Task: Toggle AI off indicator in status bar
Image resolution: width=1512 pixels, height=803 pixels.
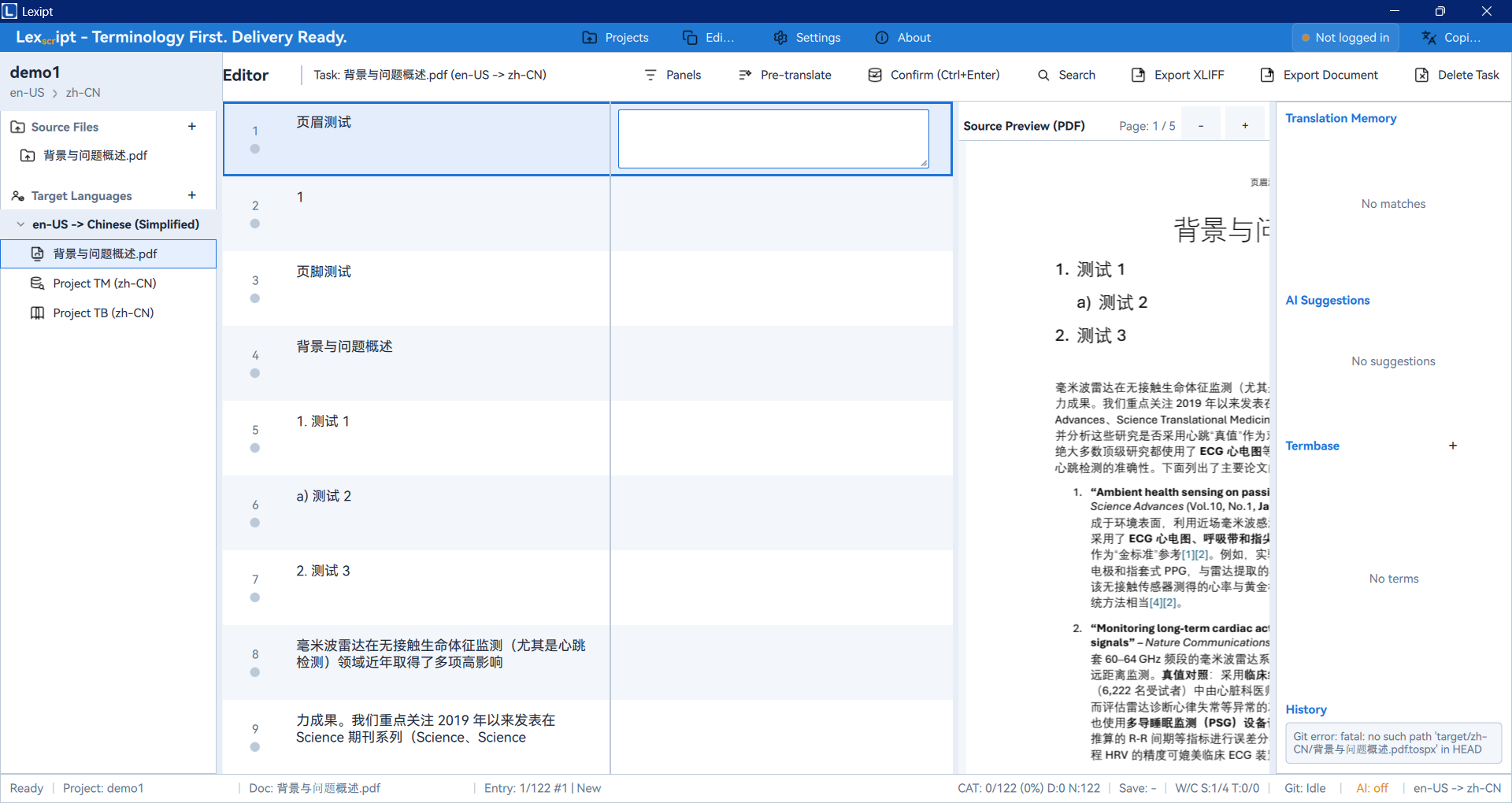Action: click(1372, 788)
